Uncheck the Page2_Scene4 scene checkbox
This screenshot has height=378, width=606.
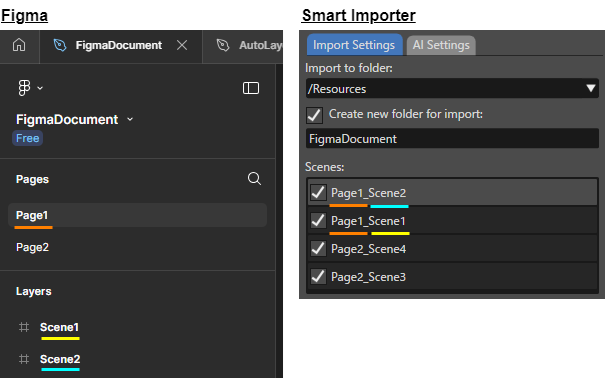(x=318, y=249)
